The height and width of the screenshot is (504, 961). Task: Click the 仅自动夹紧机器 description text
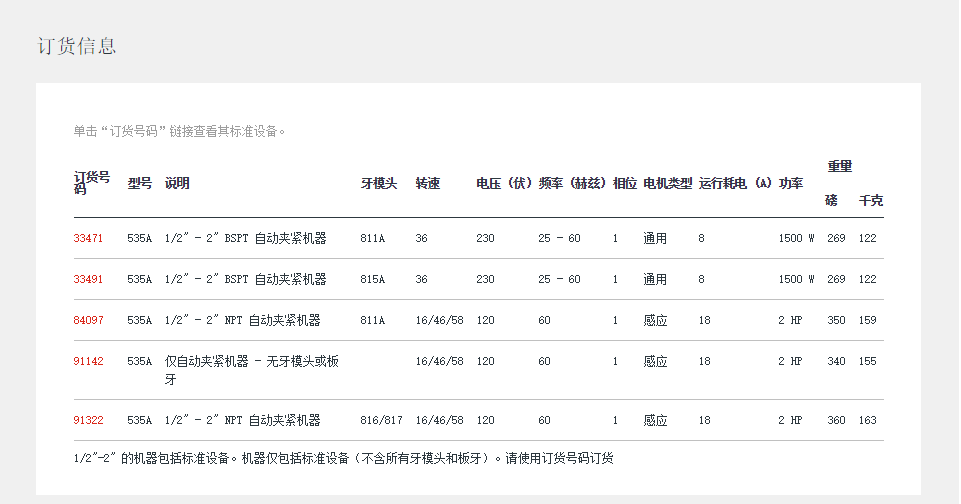pyautogui.click(x=251, y=362)
